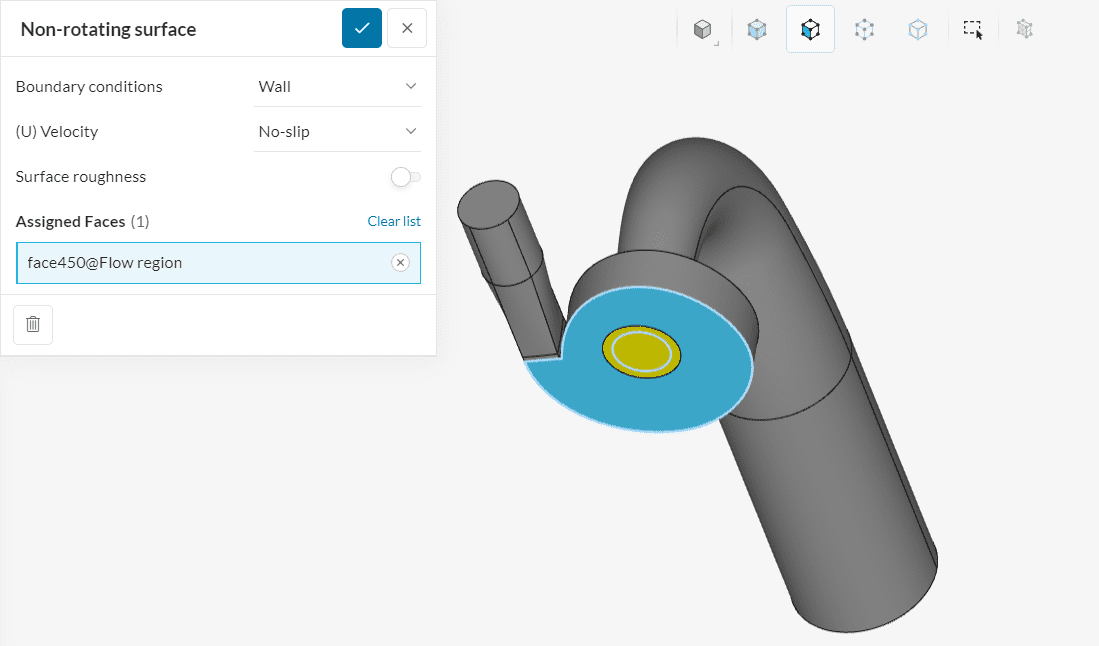Select the face450@Flow region entry

coord(200,263)
